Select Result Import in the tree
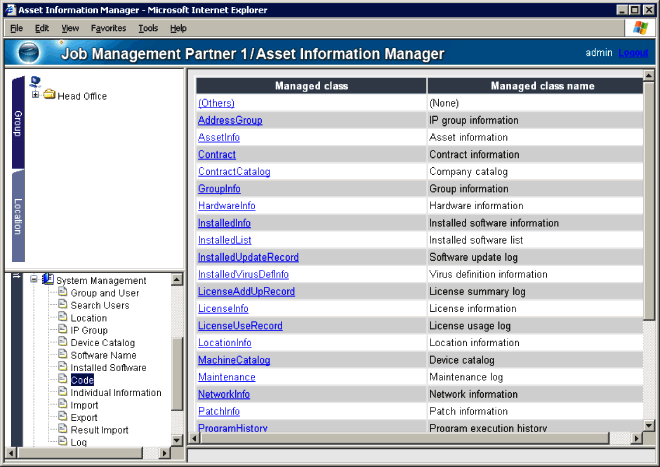 coord(99,430)
